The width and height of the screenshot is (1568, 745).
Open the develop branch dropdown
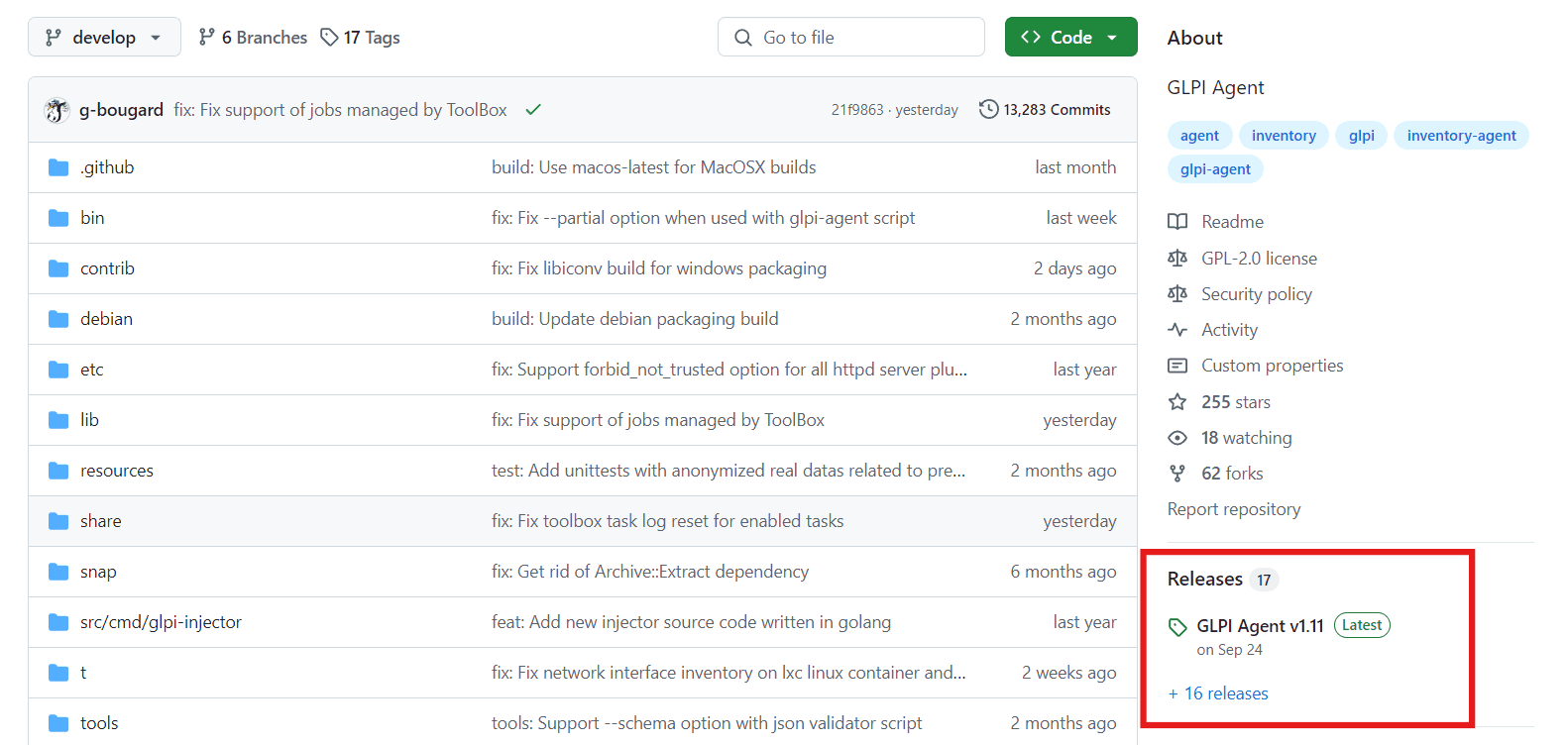[104, 37]
